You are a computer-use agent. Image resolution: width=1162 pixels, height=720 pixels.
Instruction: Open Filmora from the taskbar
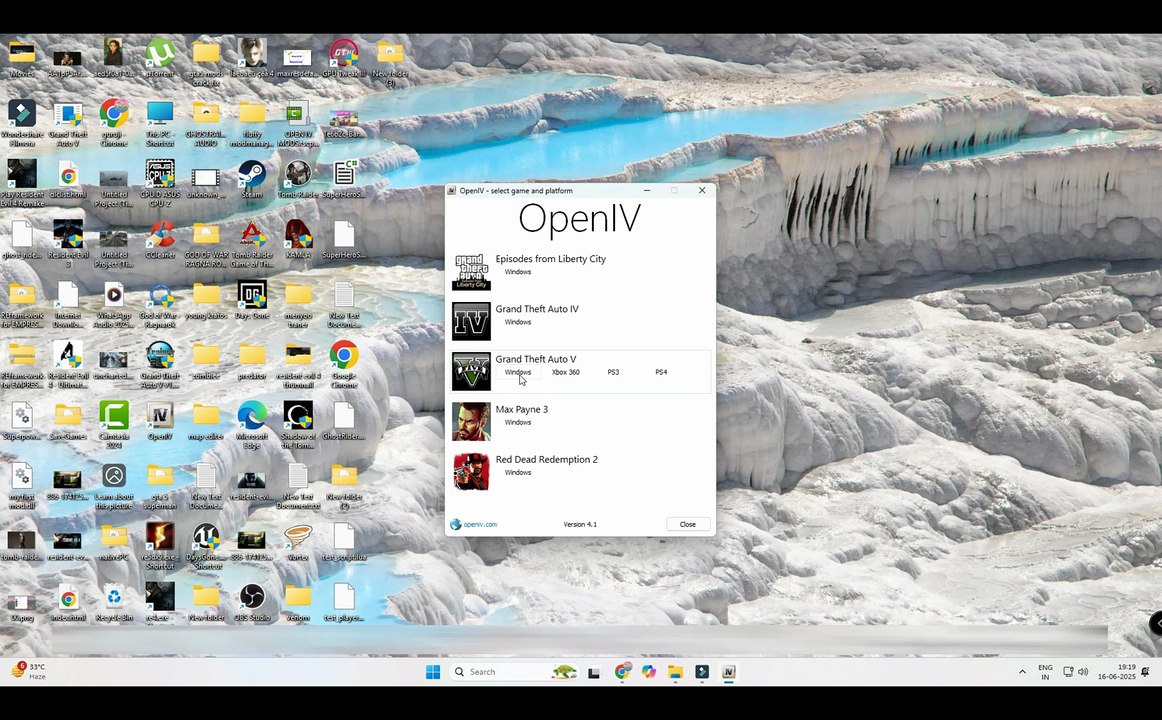702,672
